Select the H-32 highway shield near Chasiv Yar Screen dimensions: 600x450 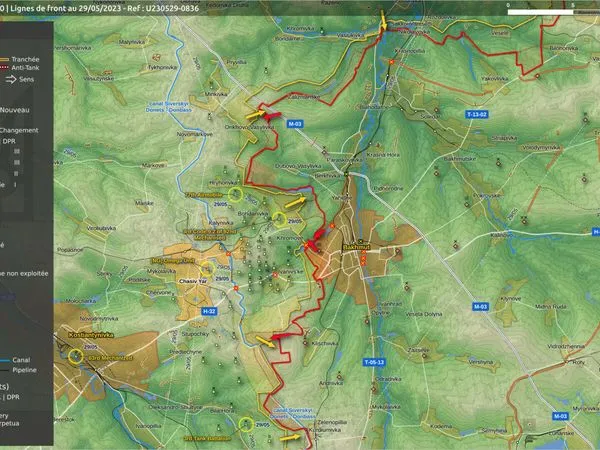pos(209,311)
